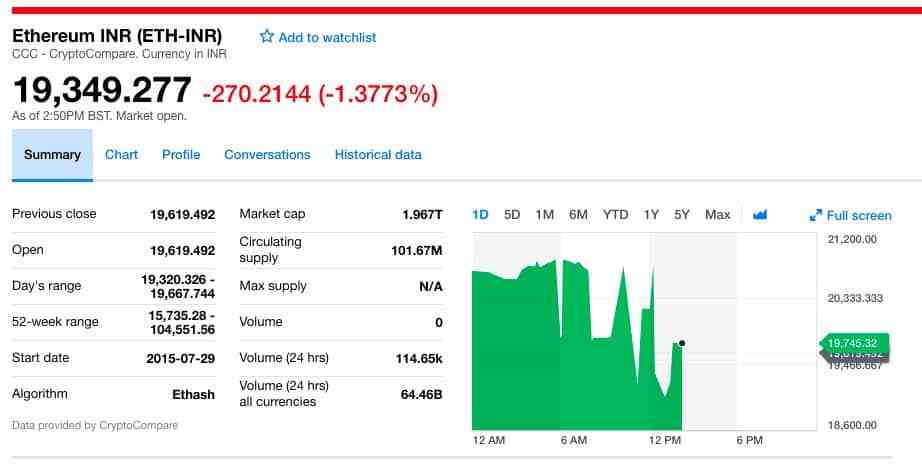The image size is (922, 475).
Task: Click the Previous close value 19,619.492
Action: (x=183, y=215)
